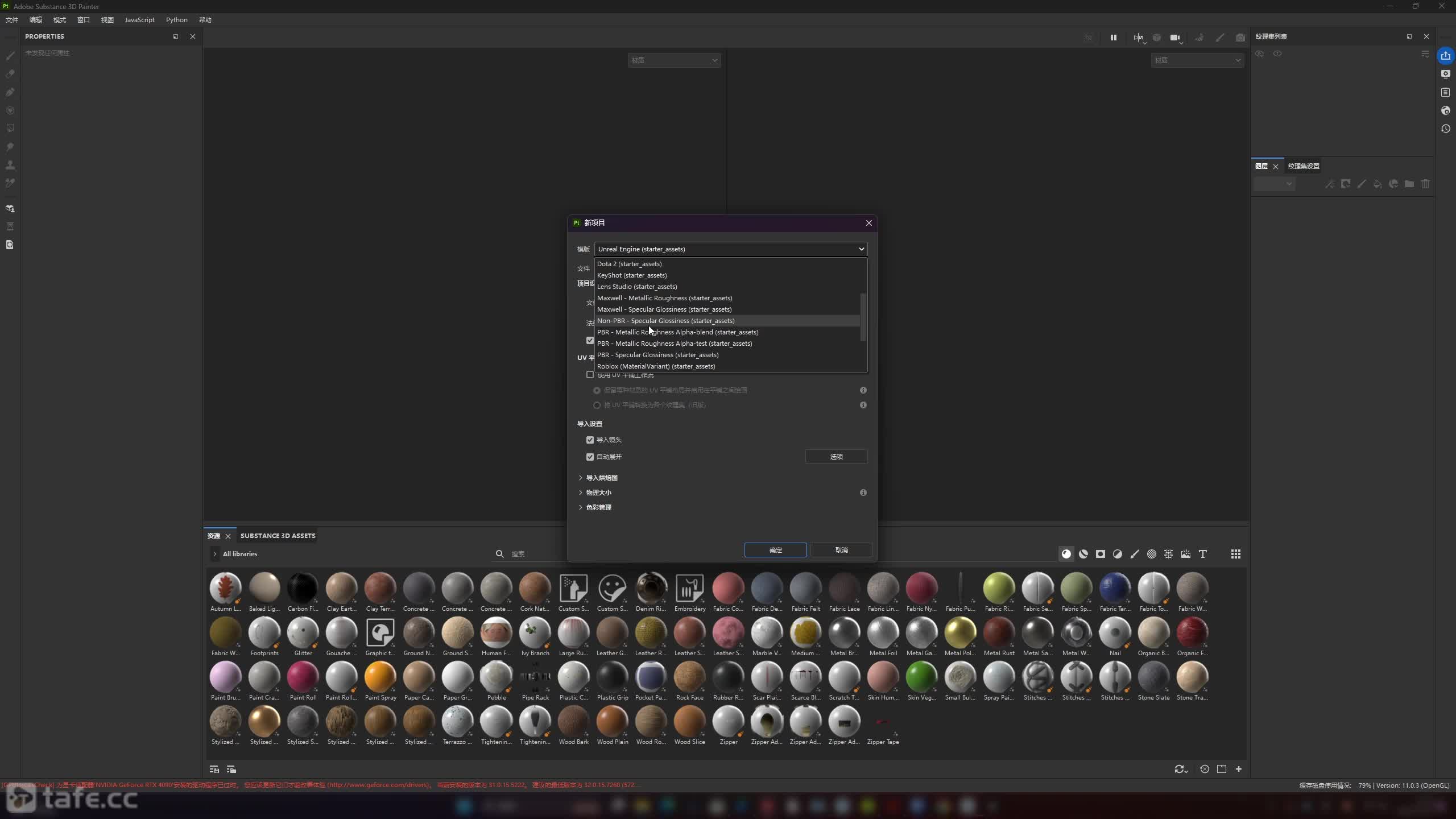Choose PBR - Specular Glossiness template option
This screenshot has width=1456, height=819.
[657, 355]
